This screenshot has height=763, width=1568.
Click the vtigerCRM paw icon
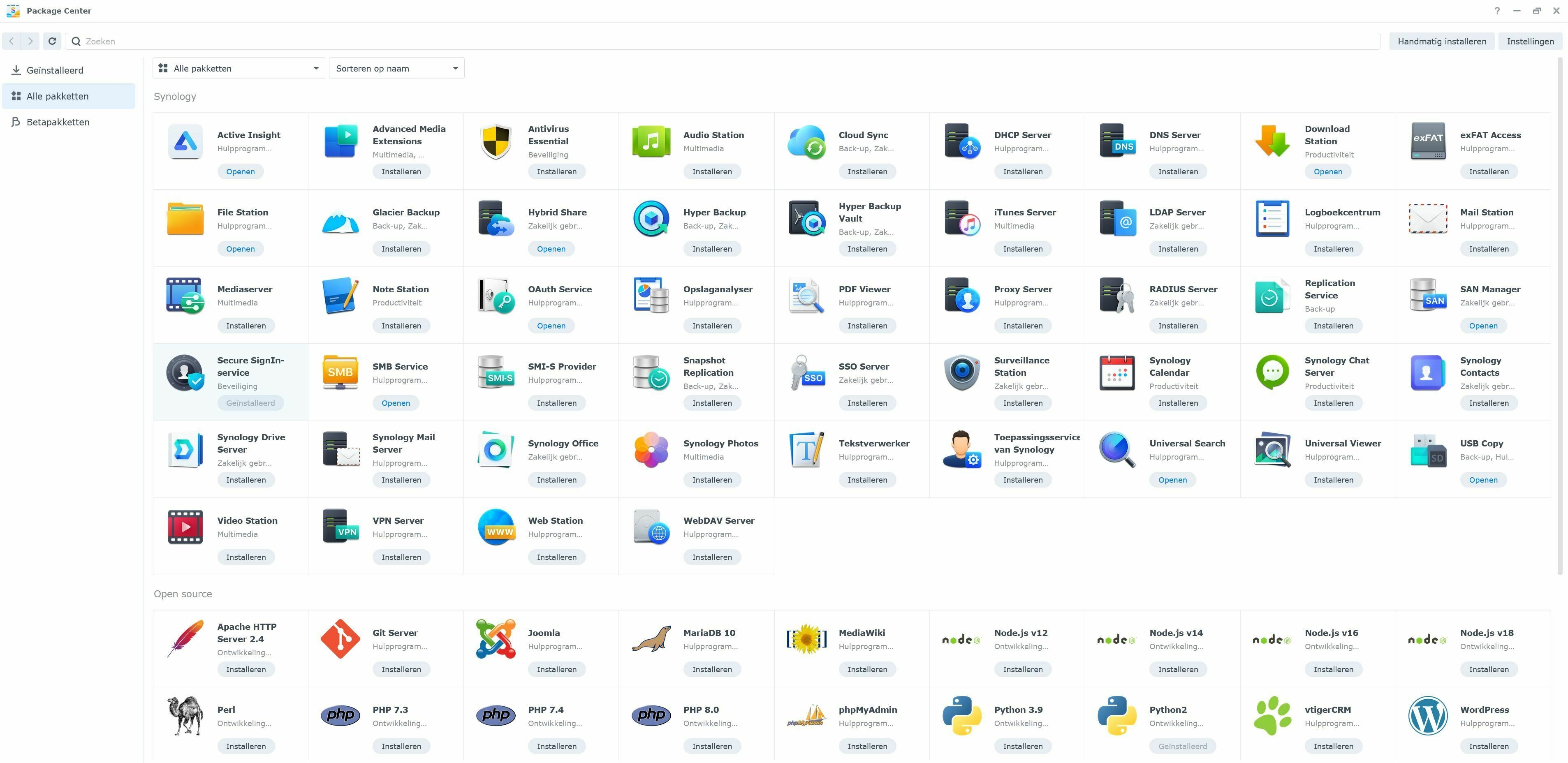[1273, 716]
